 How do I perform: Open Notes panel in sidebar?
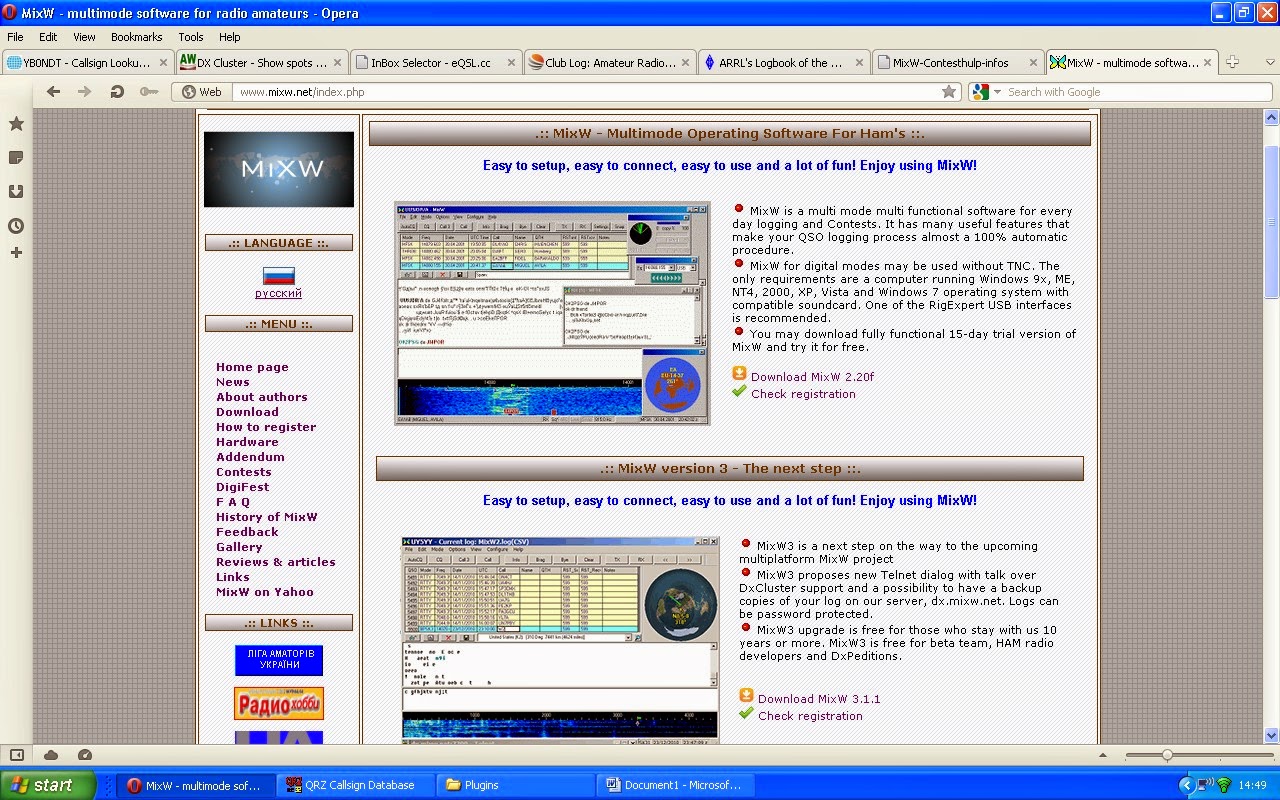16,158
